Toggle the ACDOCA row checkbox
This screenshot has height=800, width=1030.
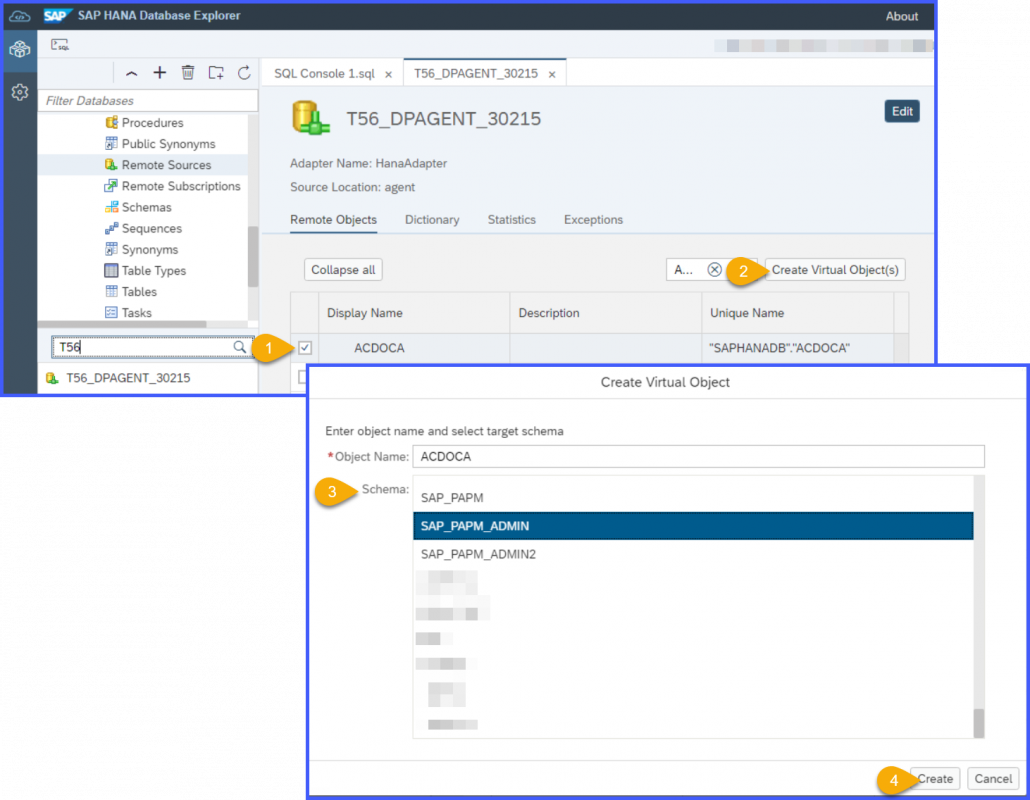click(x=305, y=347)
